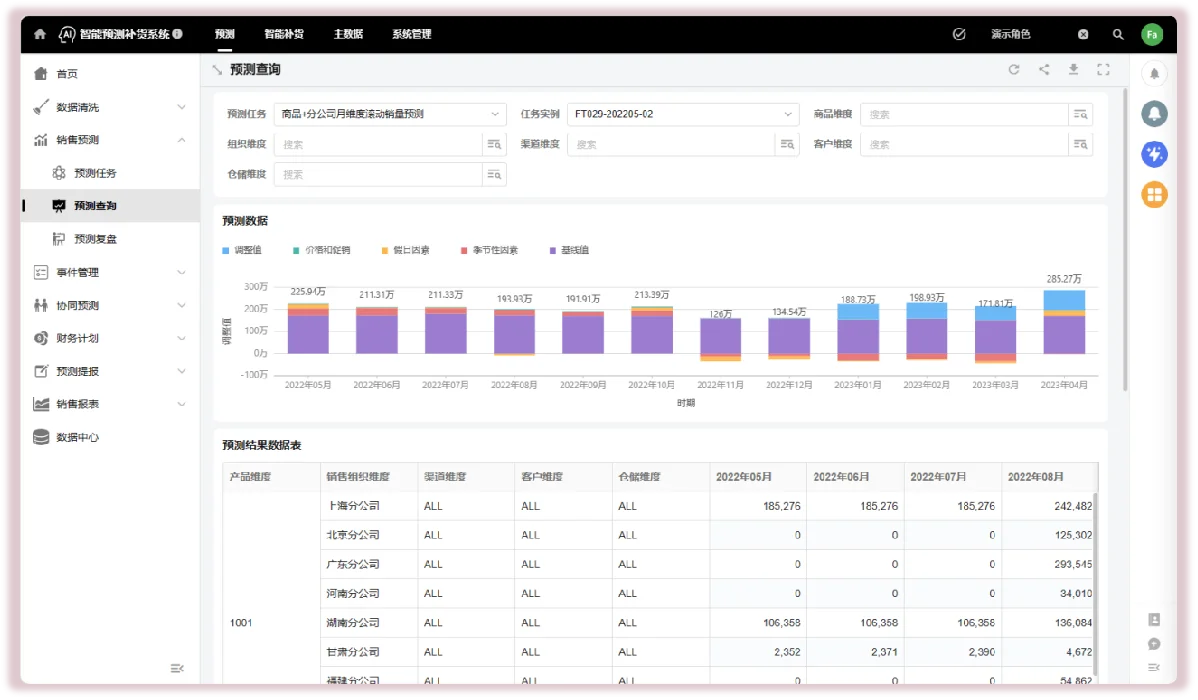Image resolution: width=1198 pixels, height=700 pixels.
Task: Download the forecast data
Action: [x=1074, y=69]
